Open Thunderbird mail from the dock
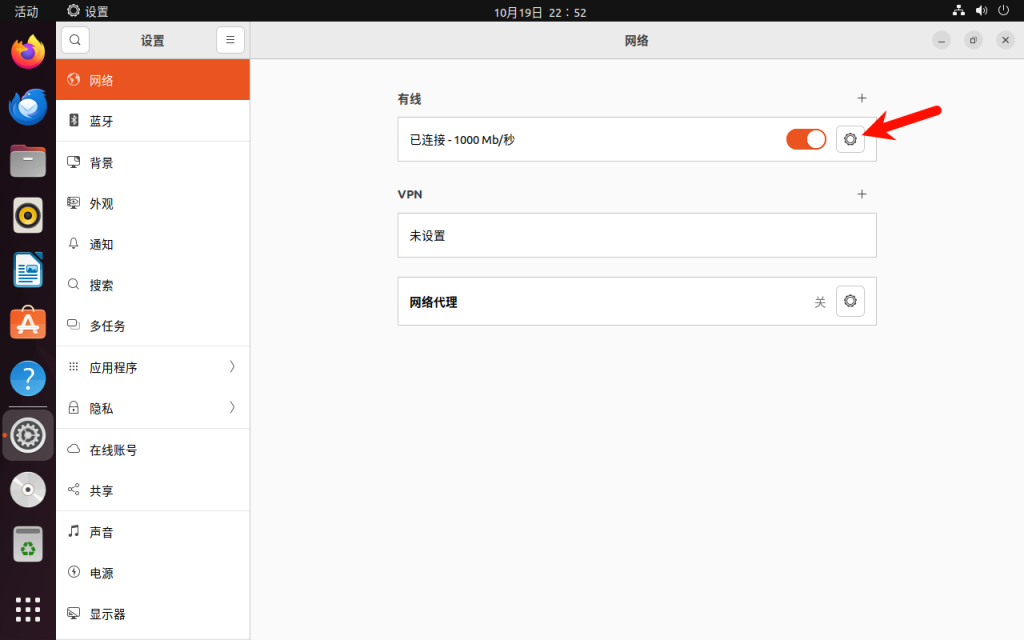 coord(28,106)
